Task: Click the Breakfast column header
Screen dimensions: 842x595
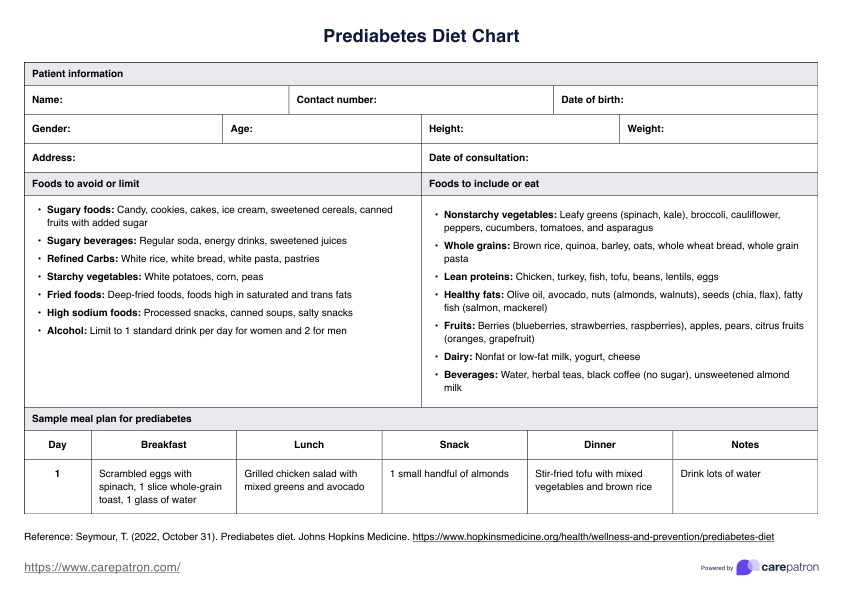Action: pyautogui.click(x=163, y=445)
